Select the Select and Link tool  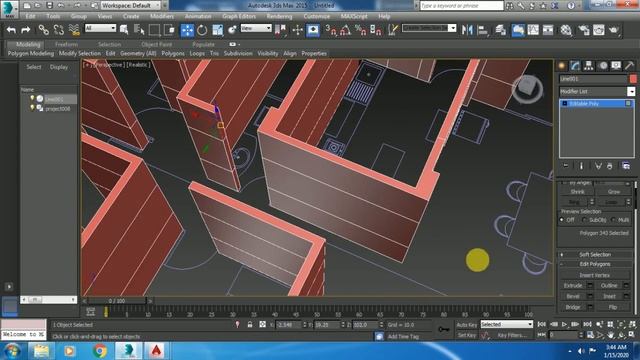coord(43,30)
